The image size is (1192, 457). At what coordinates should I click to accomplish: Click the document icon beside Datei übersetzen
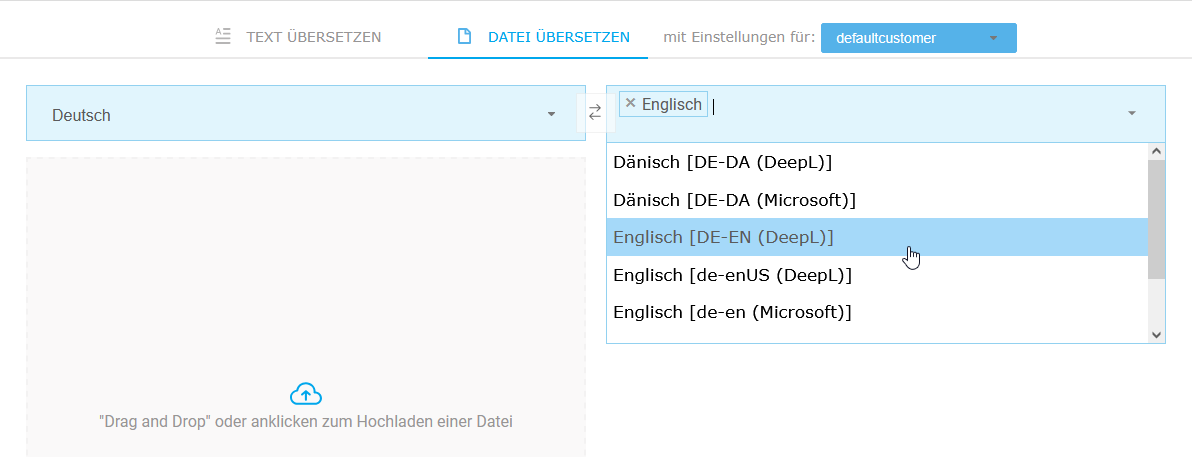point(464,37)
